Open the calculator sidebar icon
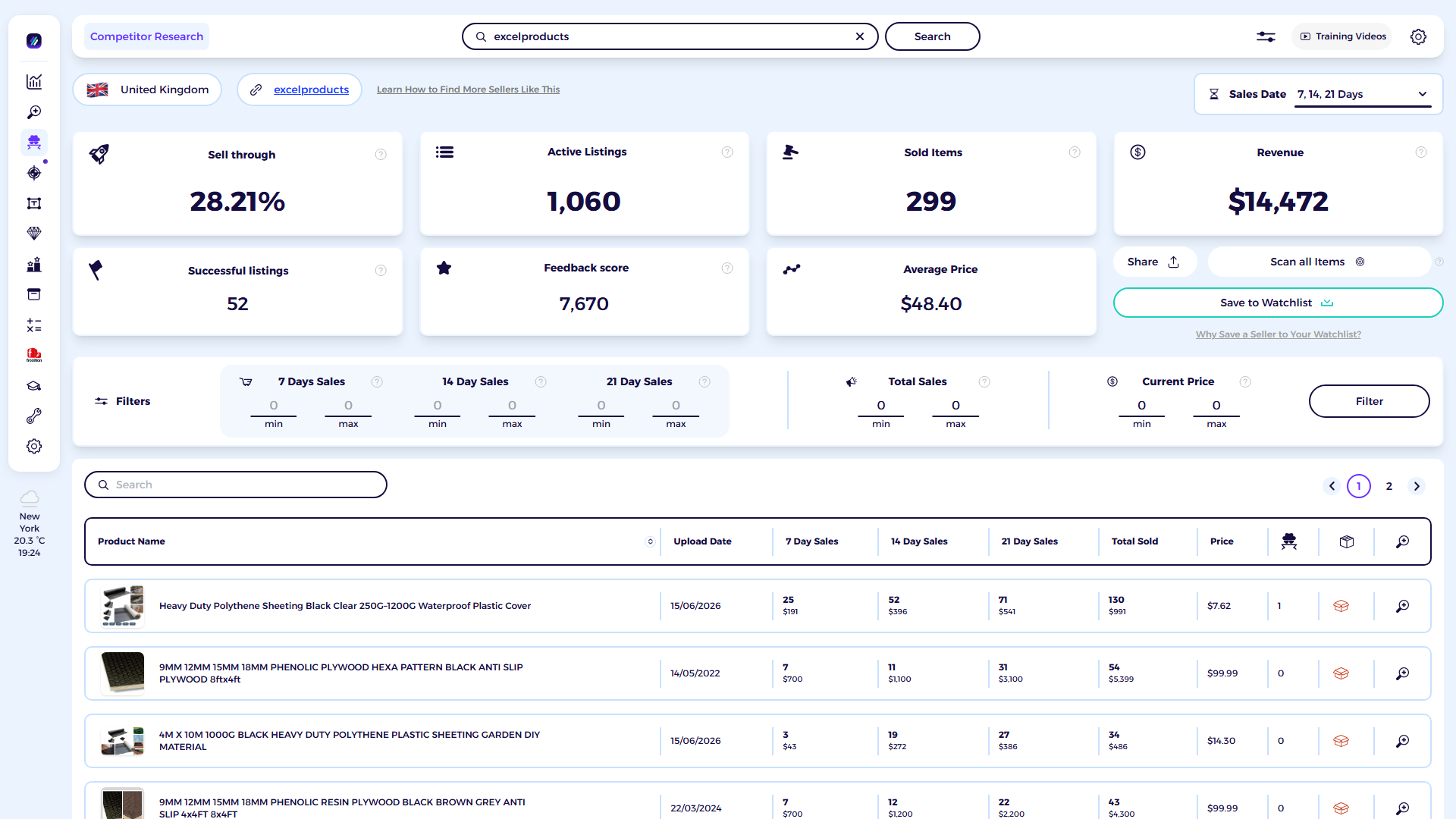Screen dimensions: 1456x819 click(x=34, y=325)
